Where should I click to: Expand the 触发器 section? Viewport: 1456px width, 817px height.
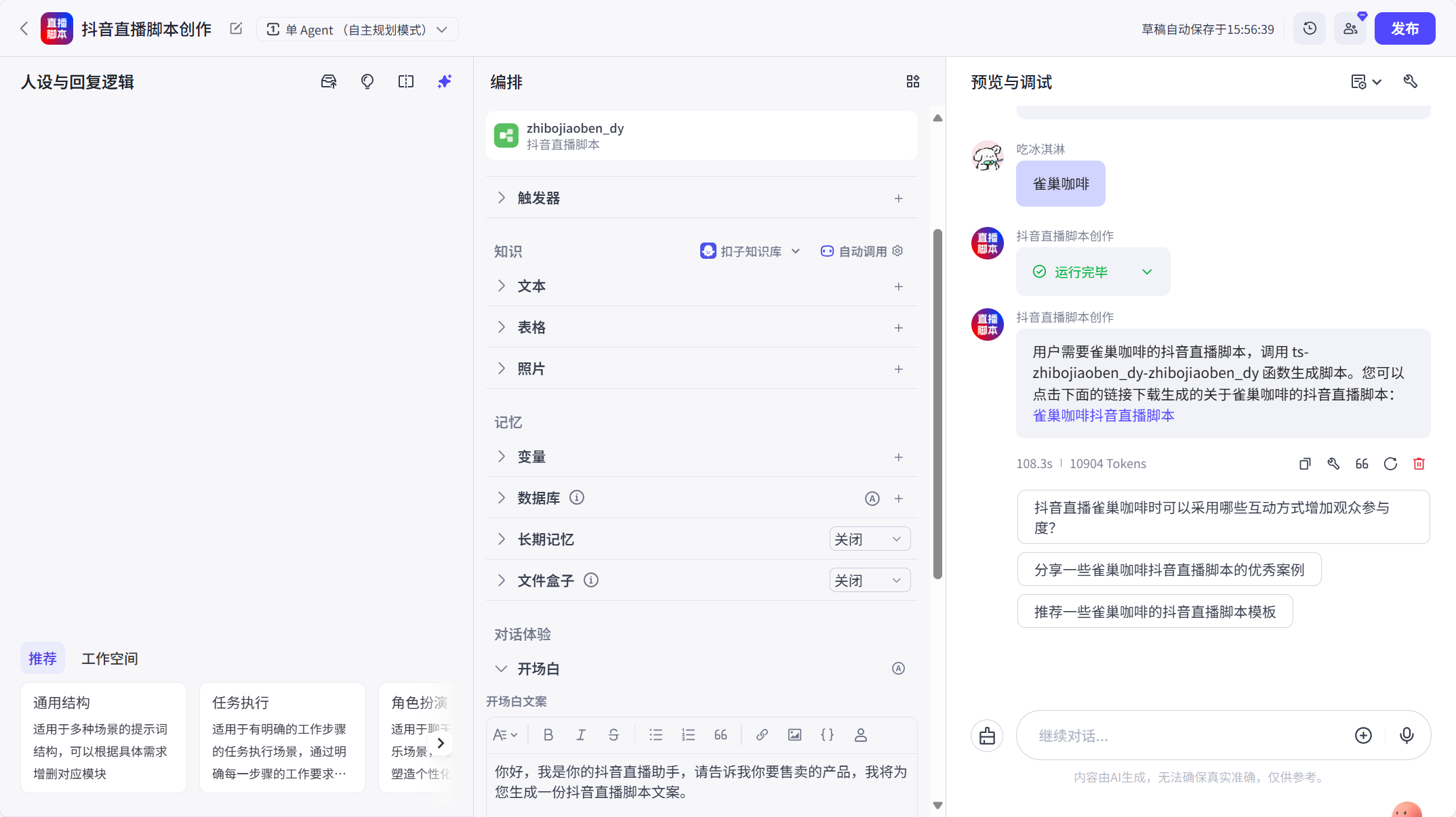tap(501, 198)
